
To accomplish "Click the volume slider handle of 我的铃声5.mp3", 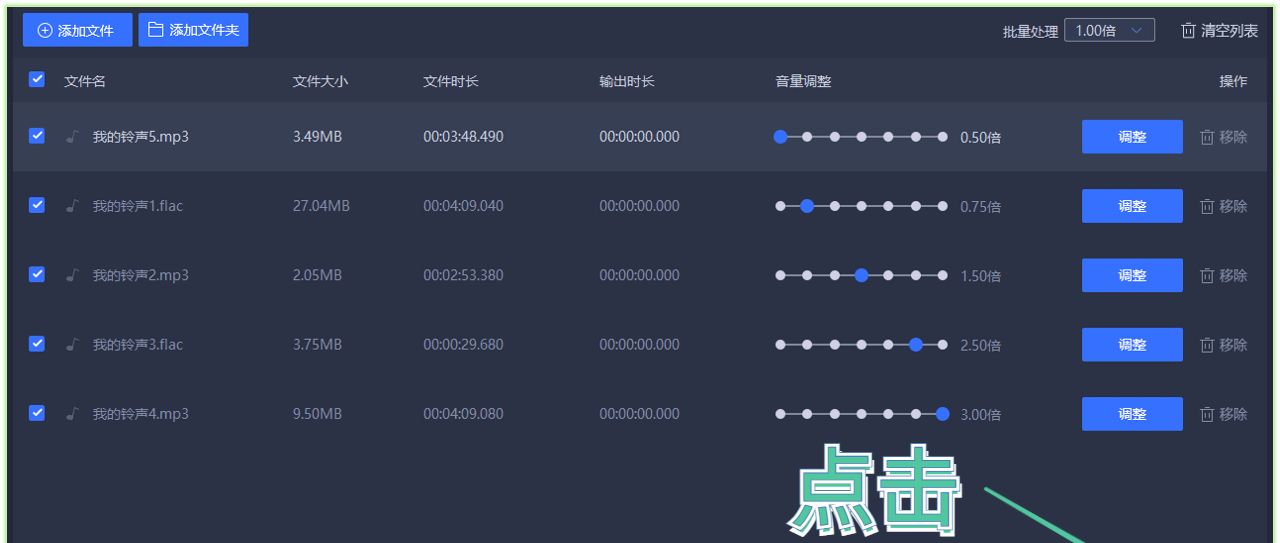I will tap(781, 137).
